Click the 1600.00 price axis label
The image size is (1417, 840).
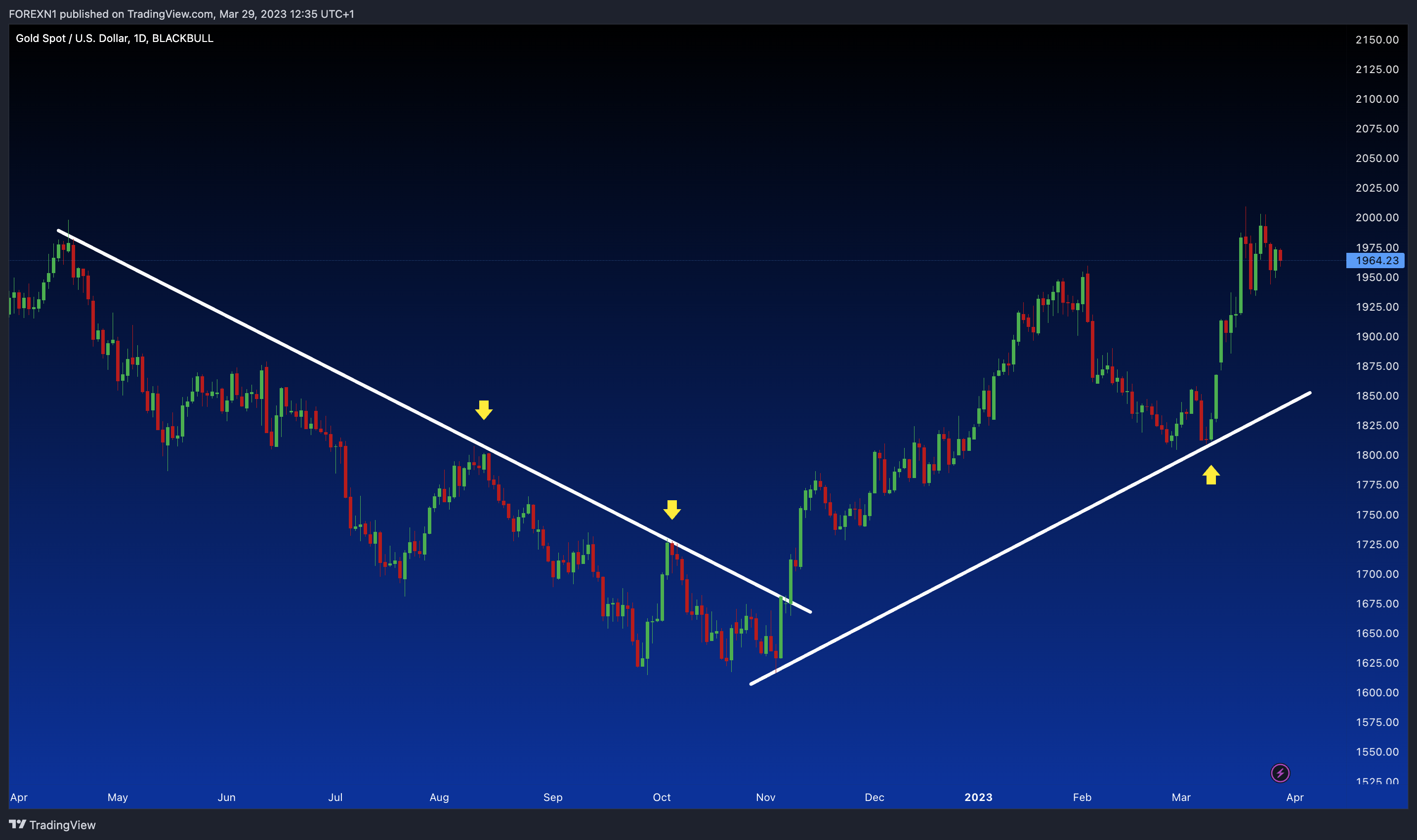pyautogui.click(x=1377, y=692)
